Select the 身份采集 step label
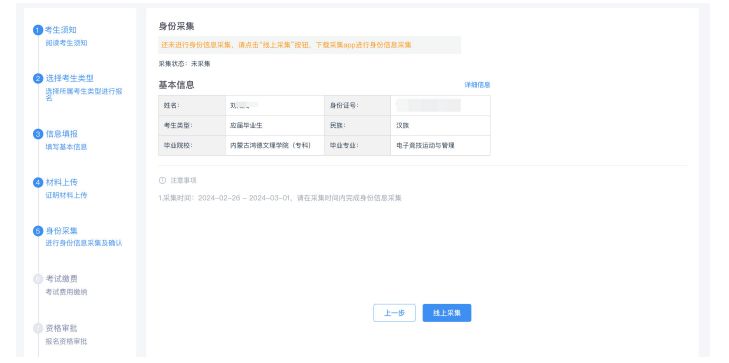729x363 pixels. point(61,231)
